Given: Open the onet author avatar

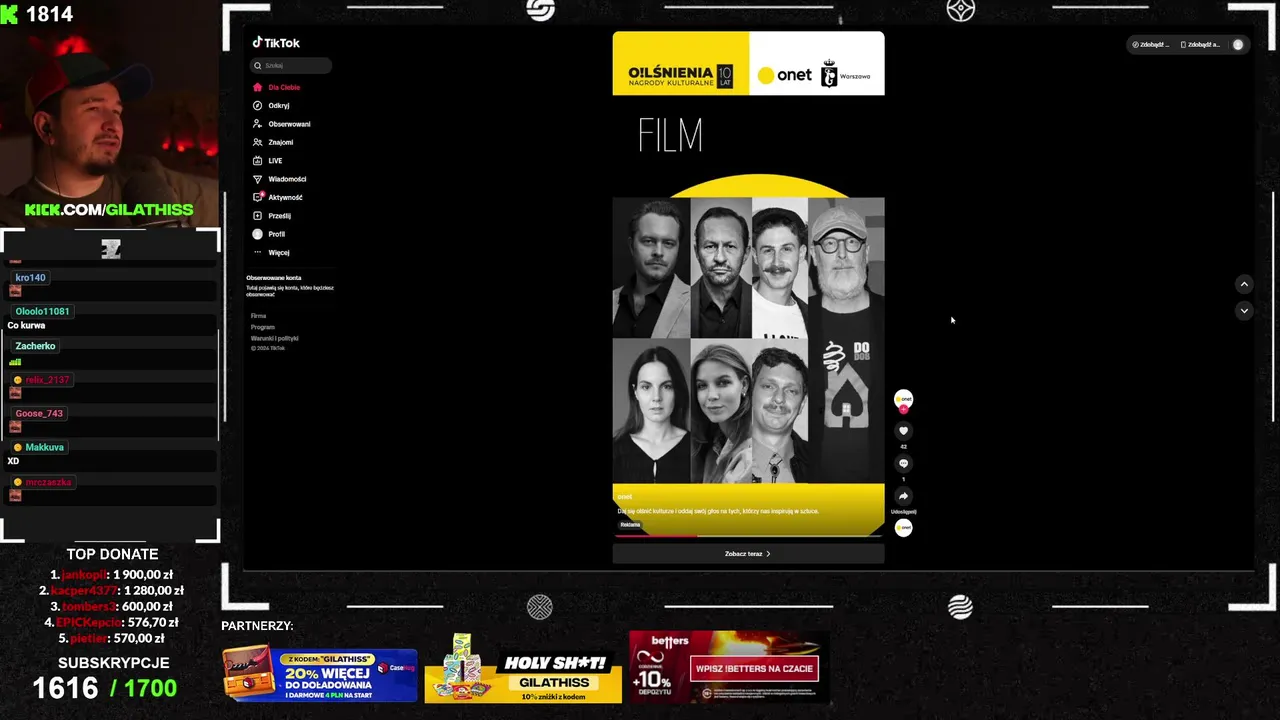Looking at the screenshot, I should coord(903,398).
